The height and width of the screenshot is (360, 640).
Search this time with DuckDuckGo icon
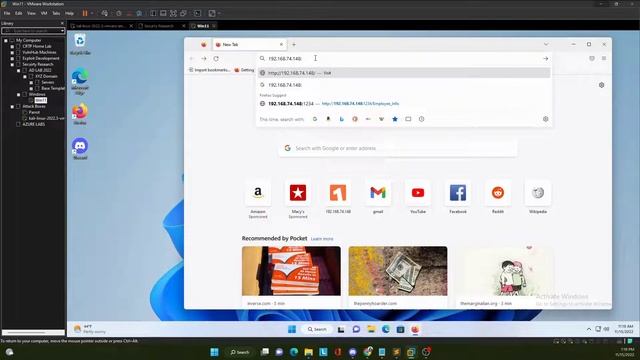click(x=355, y=119)
